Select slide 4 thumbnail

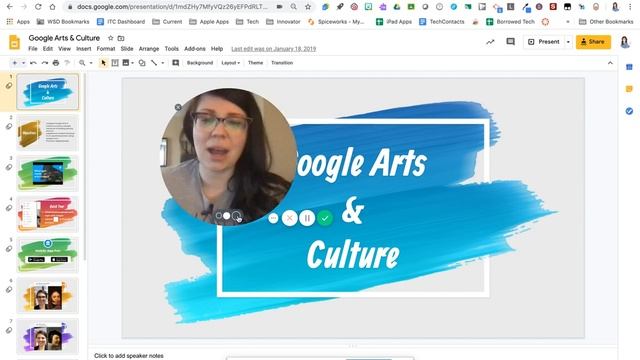coord(48,214)
